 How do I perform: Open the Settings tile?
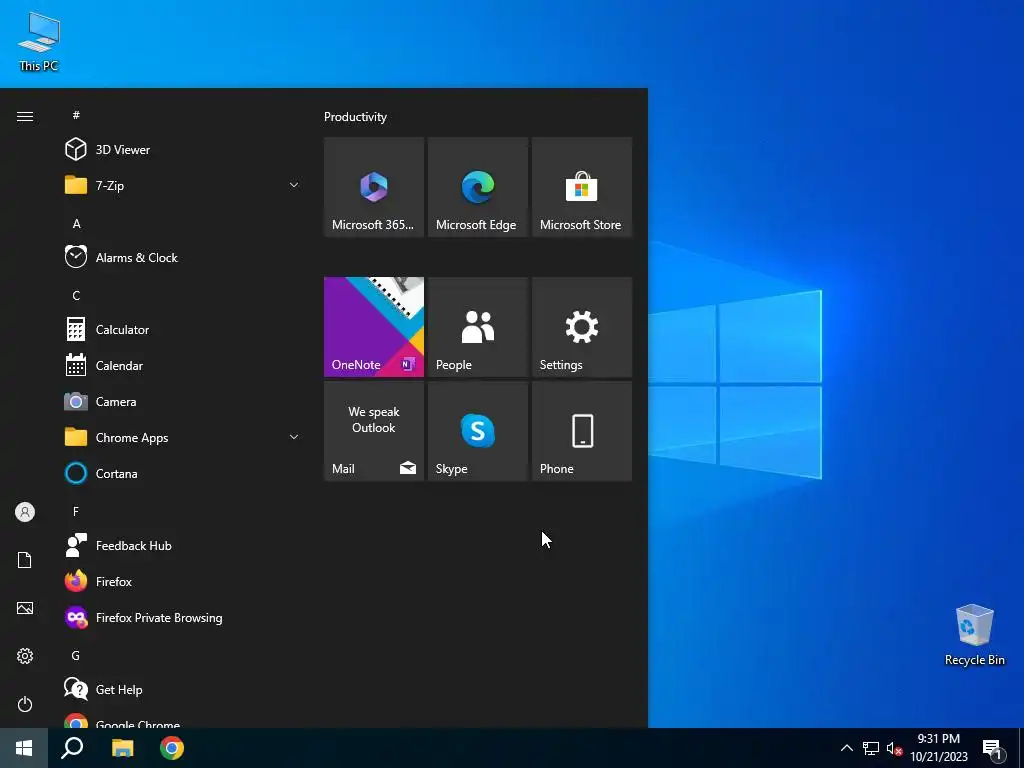582,327
